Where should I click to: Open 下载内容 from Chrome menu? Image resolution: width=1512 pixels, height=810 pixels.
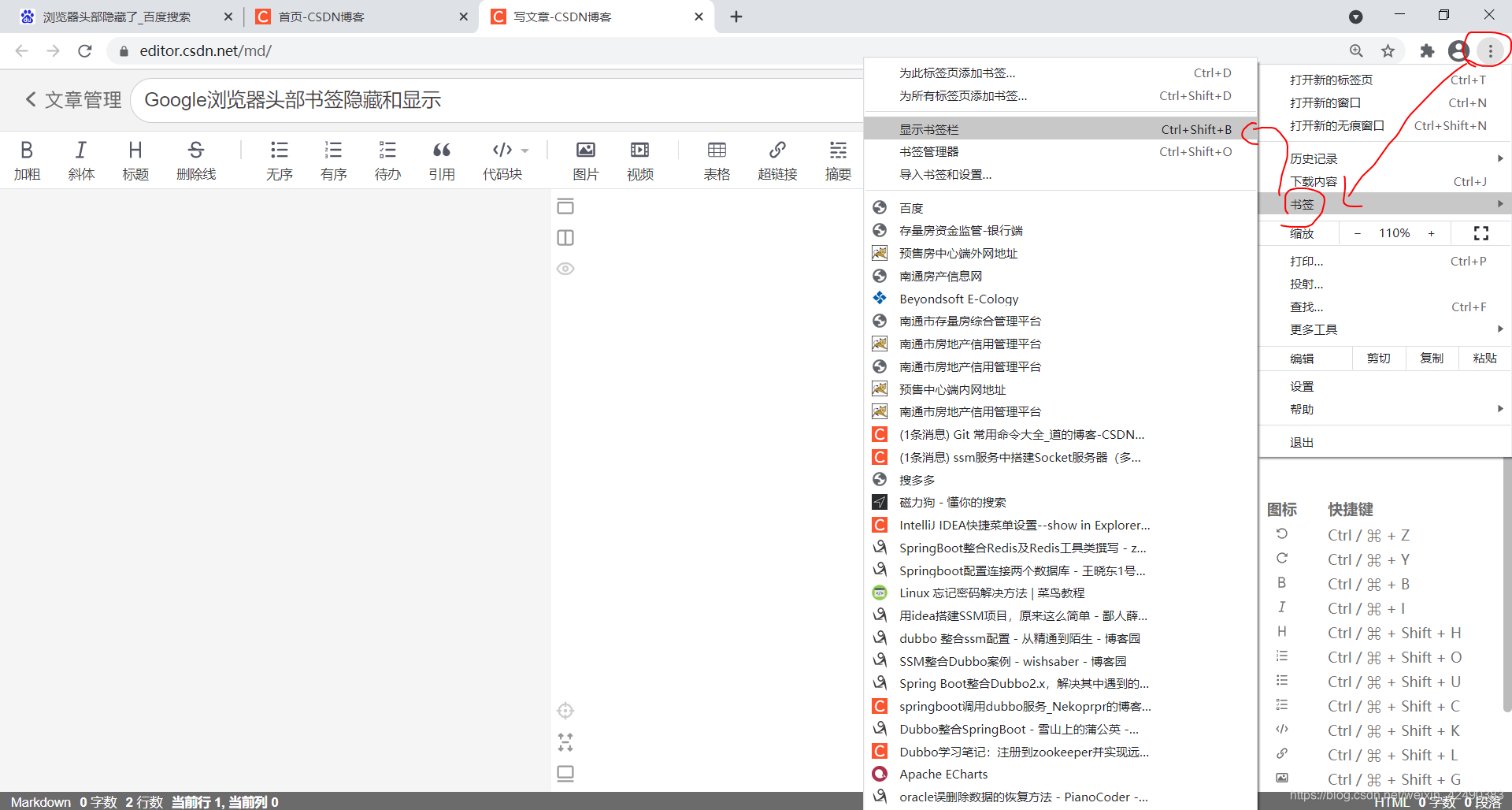[1385, 181]
